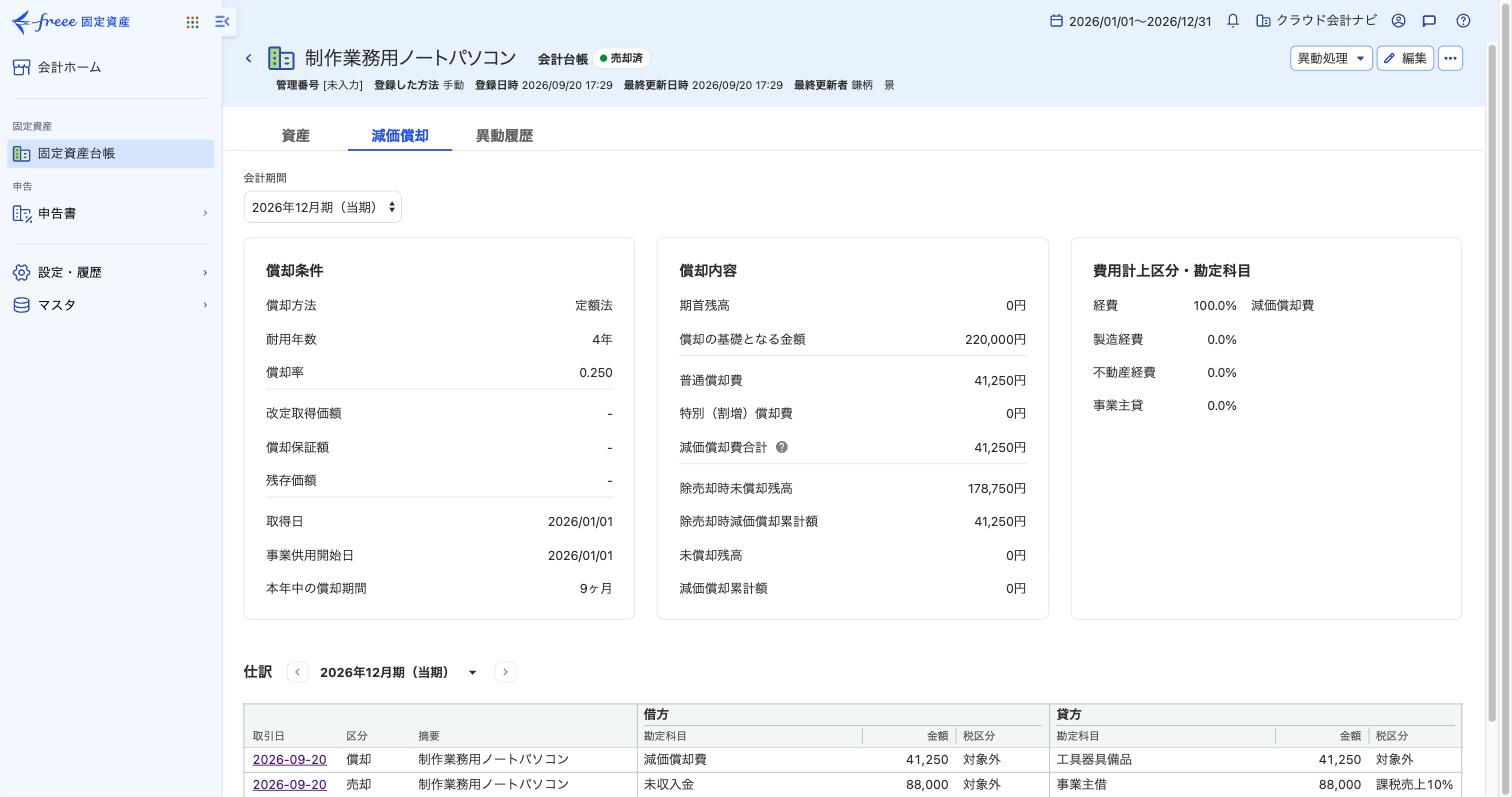Switch to the 異動履歴 tab
Screen dimensions: 1512x797
tap(504, 136)
